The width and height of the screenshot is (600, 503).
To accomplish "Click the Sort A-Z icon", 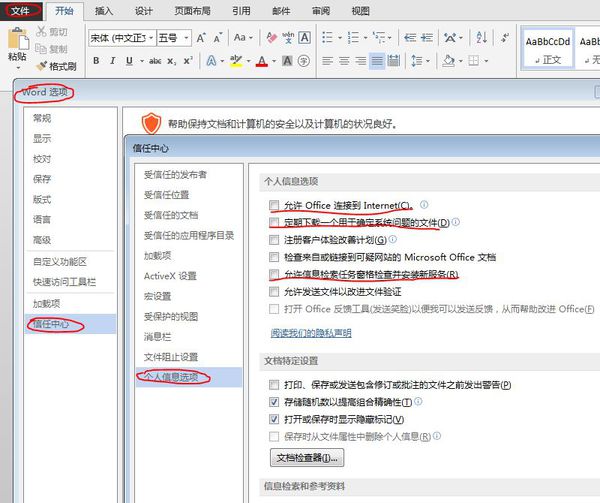I will [481, 37].
